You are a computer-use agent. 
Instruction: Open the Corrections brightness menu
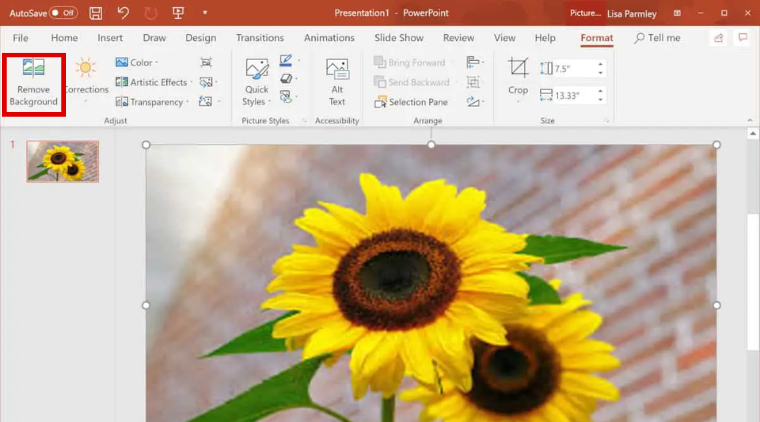(x=86, y=80)
